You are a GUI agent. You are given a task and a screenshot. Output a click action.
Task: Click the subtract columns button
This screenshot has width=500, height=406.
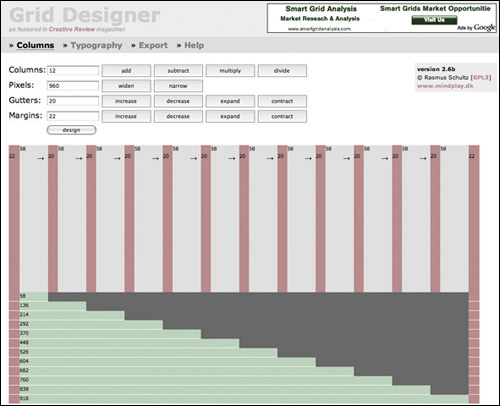point(178,71)
